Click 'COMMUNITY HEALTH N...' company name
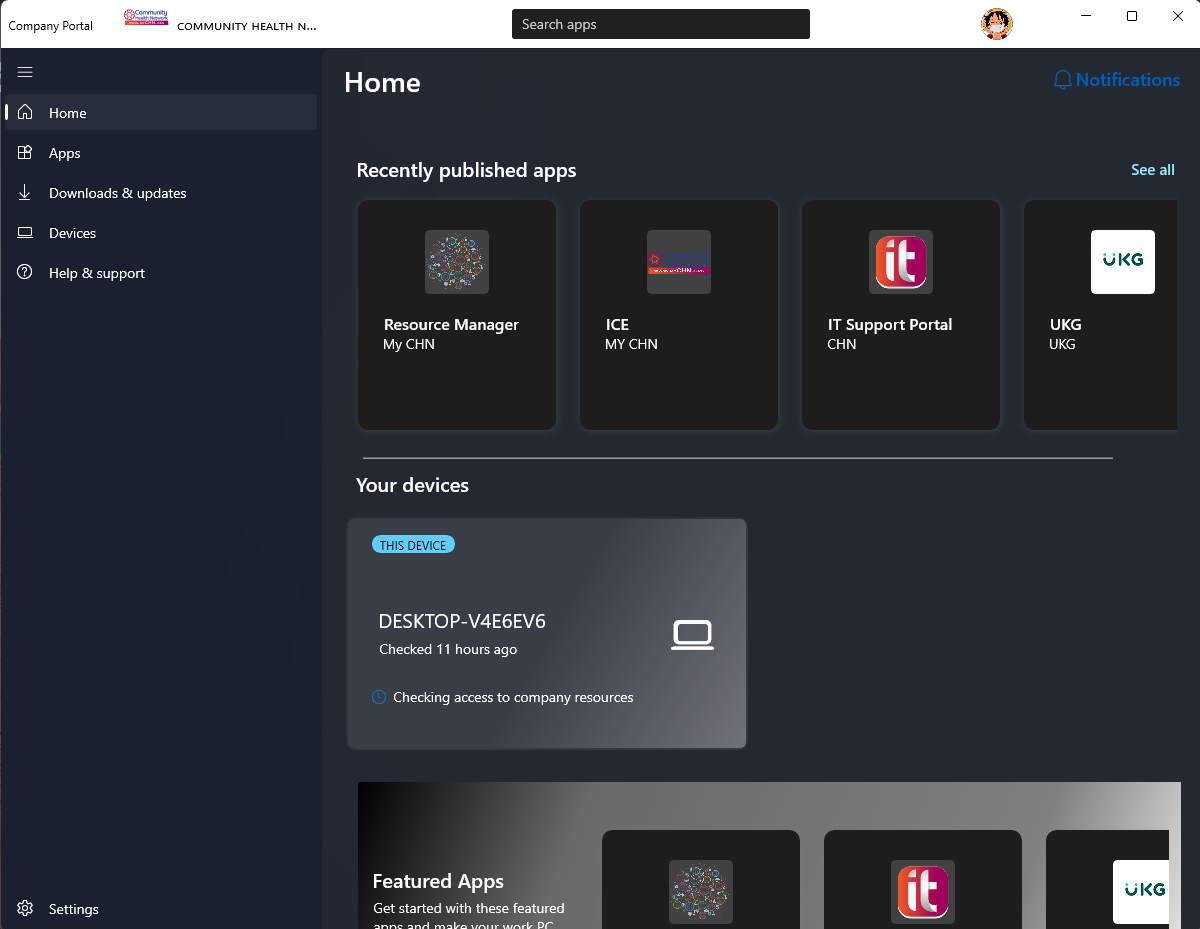 coord(247,26)
